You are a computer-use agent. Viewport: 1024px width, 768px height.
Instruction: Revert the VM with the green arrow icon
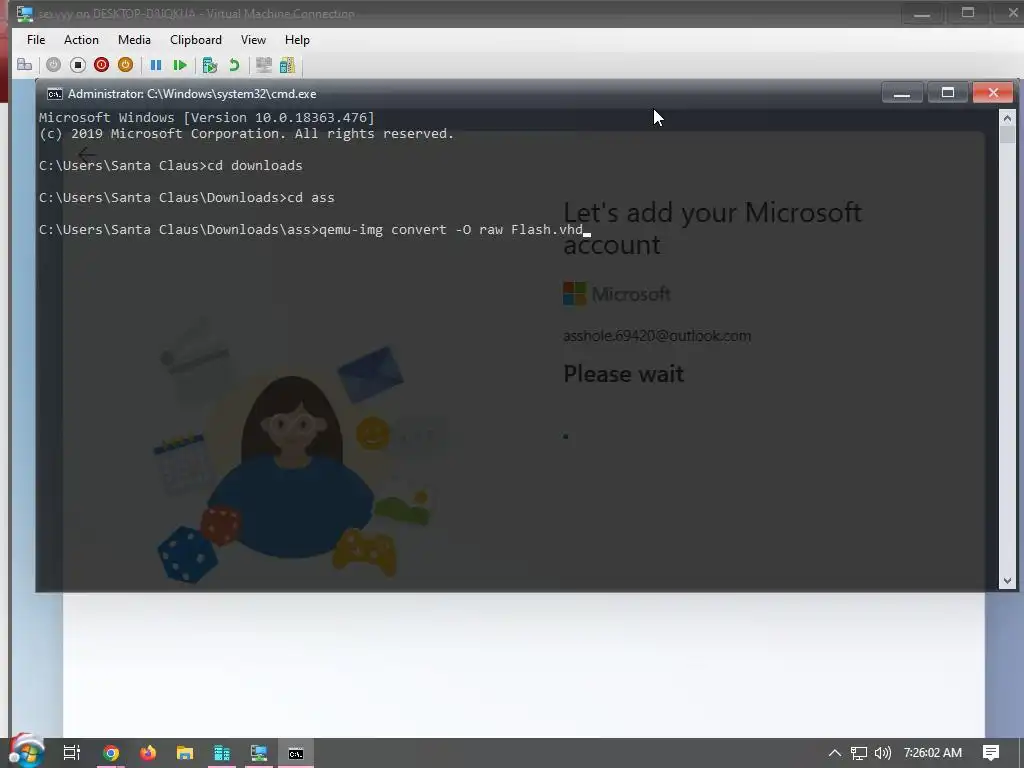[x=234, y=65]
